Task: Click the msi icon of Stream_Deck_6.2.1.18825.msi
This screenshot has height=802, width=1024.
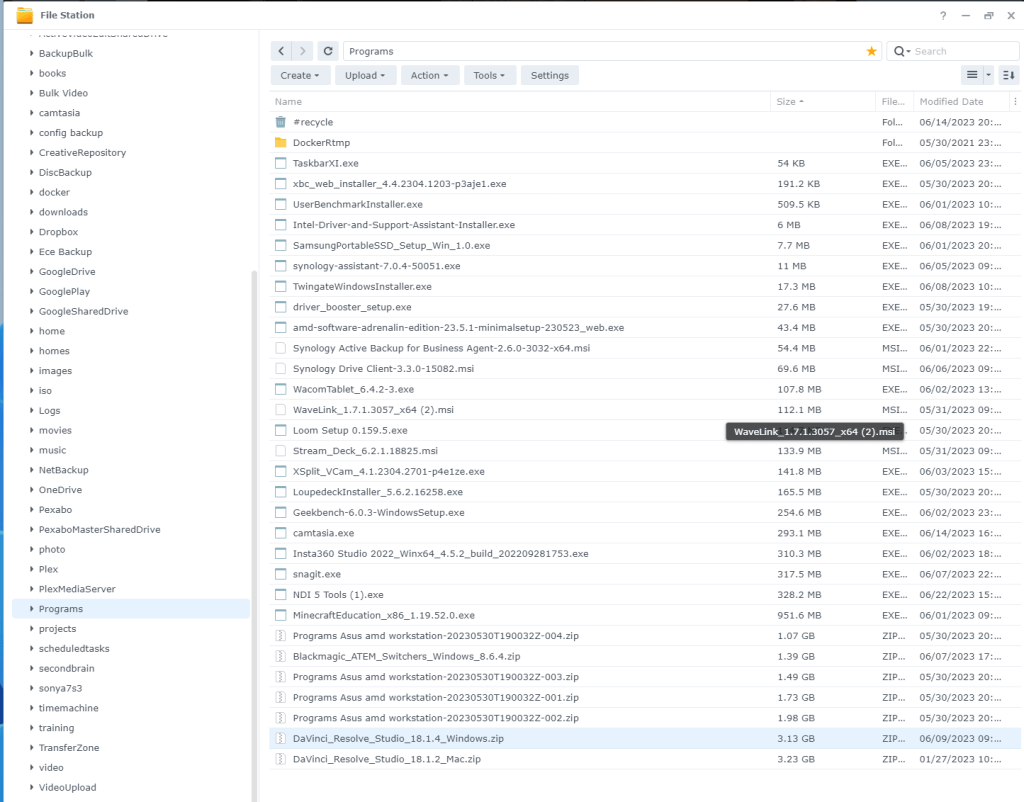Action: 281,451
